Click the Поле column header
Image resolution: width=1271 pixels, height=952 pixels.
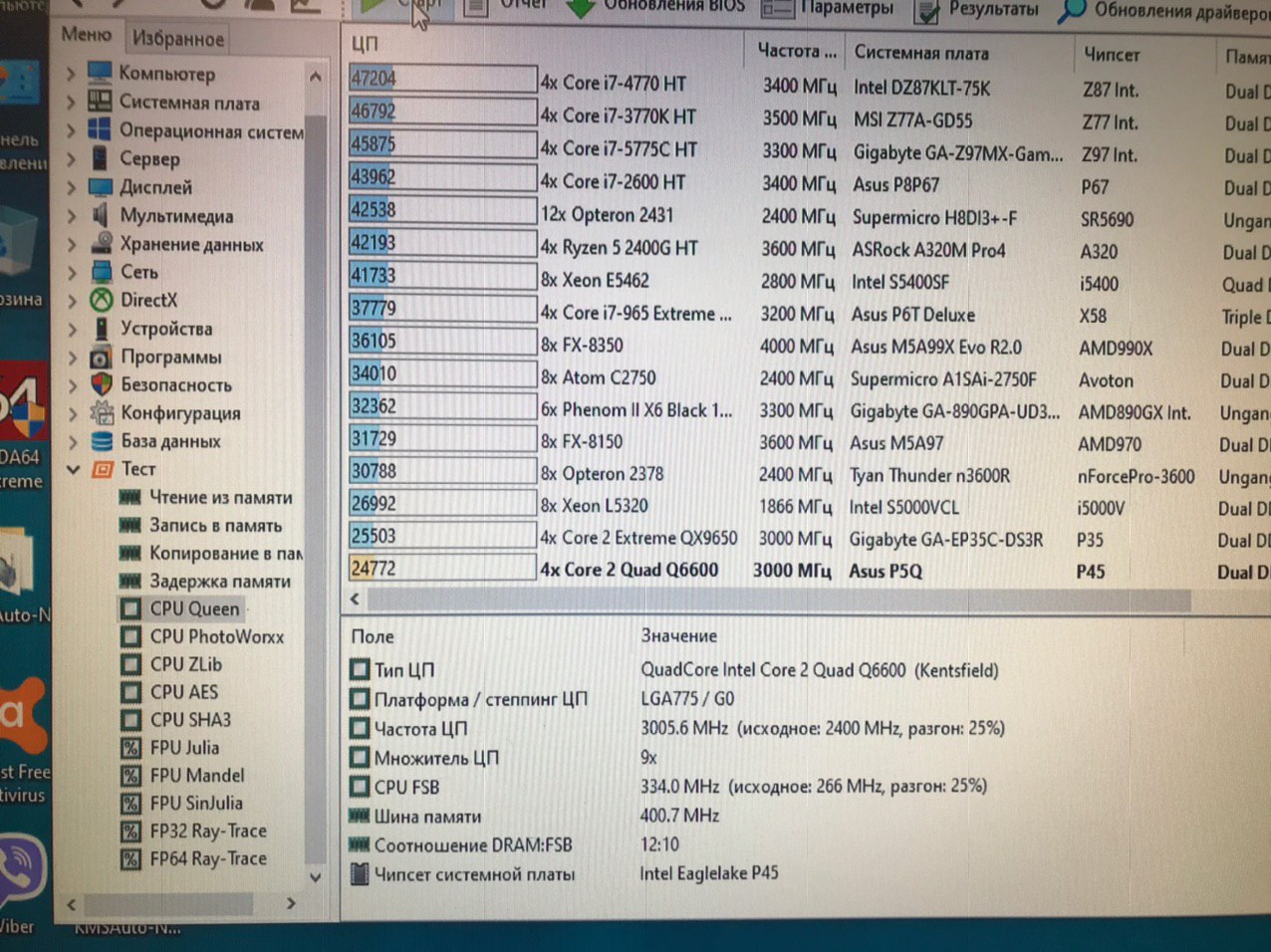tap(373, 635)
